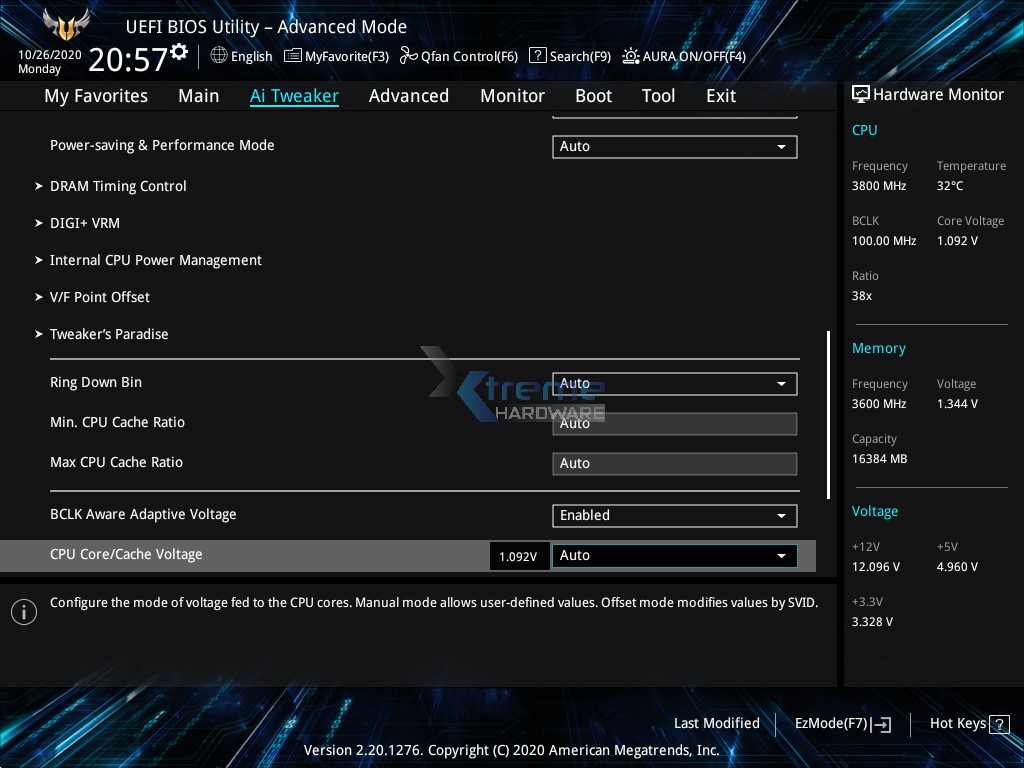The width and height of the screenshot is (1024, 768).
Task: Open the Power-saving & Performance Mode dropdown
Action: (674, 146)
